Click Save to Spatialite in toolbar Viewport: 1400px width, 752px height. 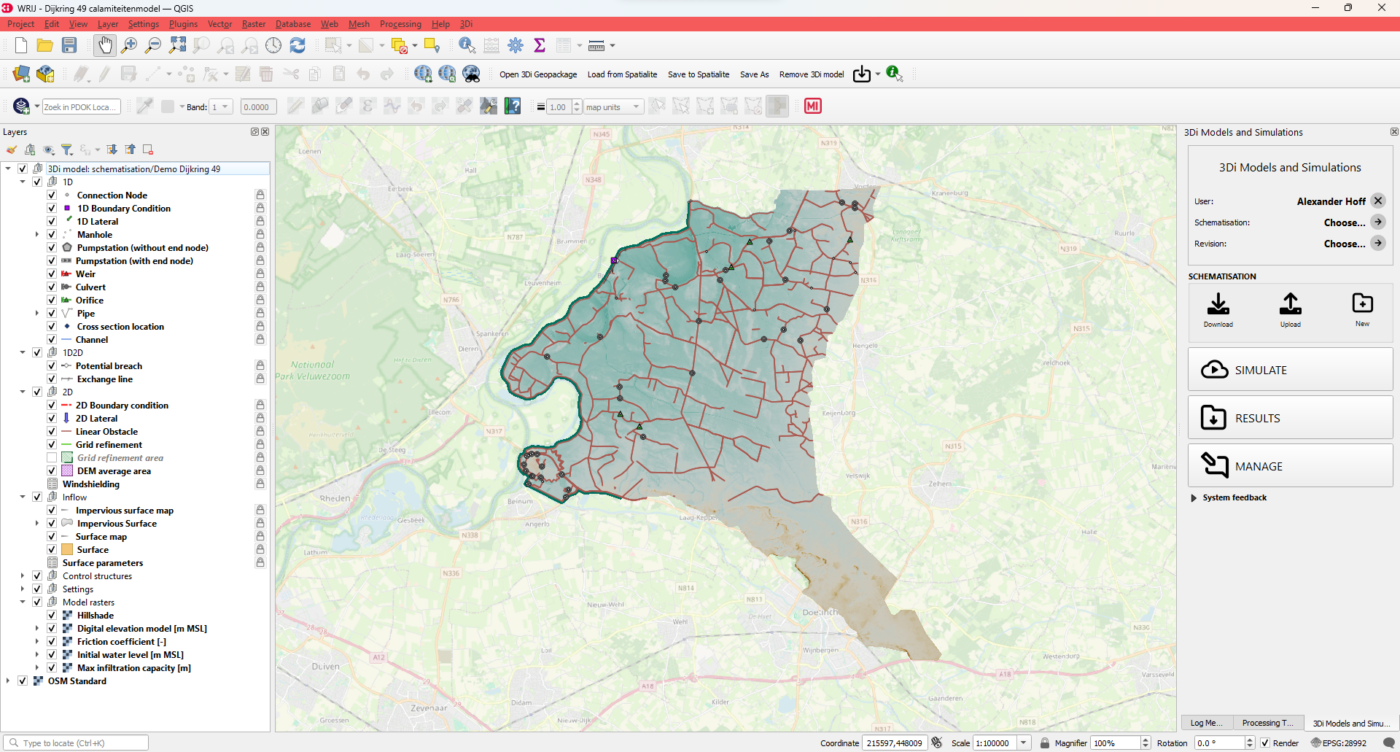tap(698, 73)
